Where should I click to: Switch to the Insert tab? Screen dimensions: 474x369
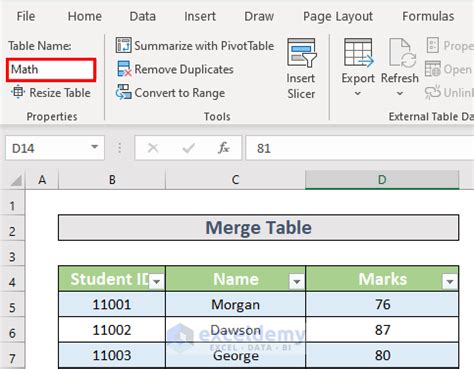coord(200,16)
